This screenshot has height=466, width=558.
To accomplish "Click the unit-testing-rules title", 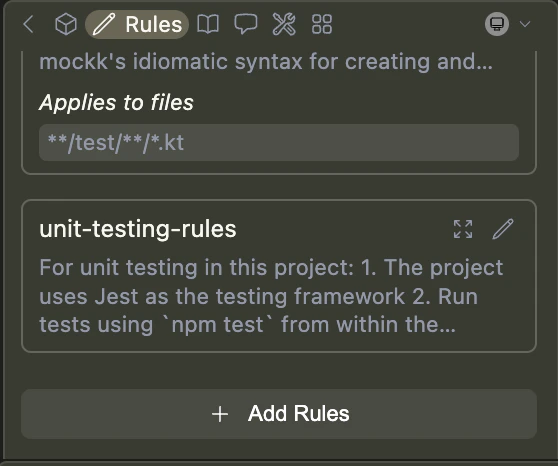I will coord(138,229).
